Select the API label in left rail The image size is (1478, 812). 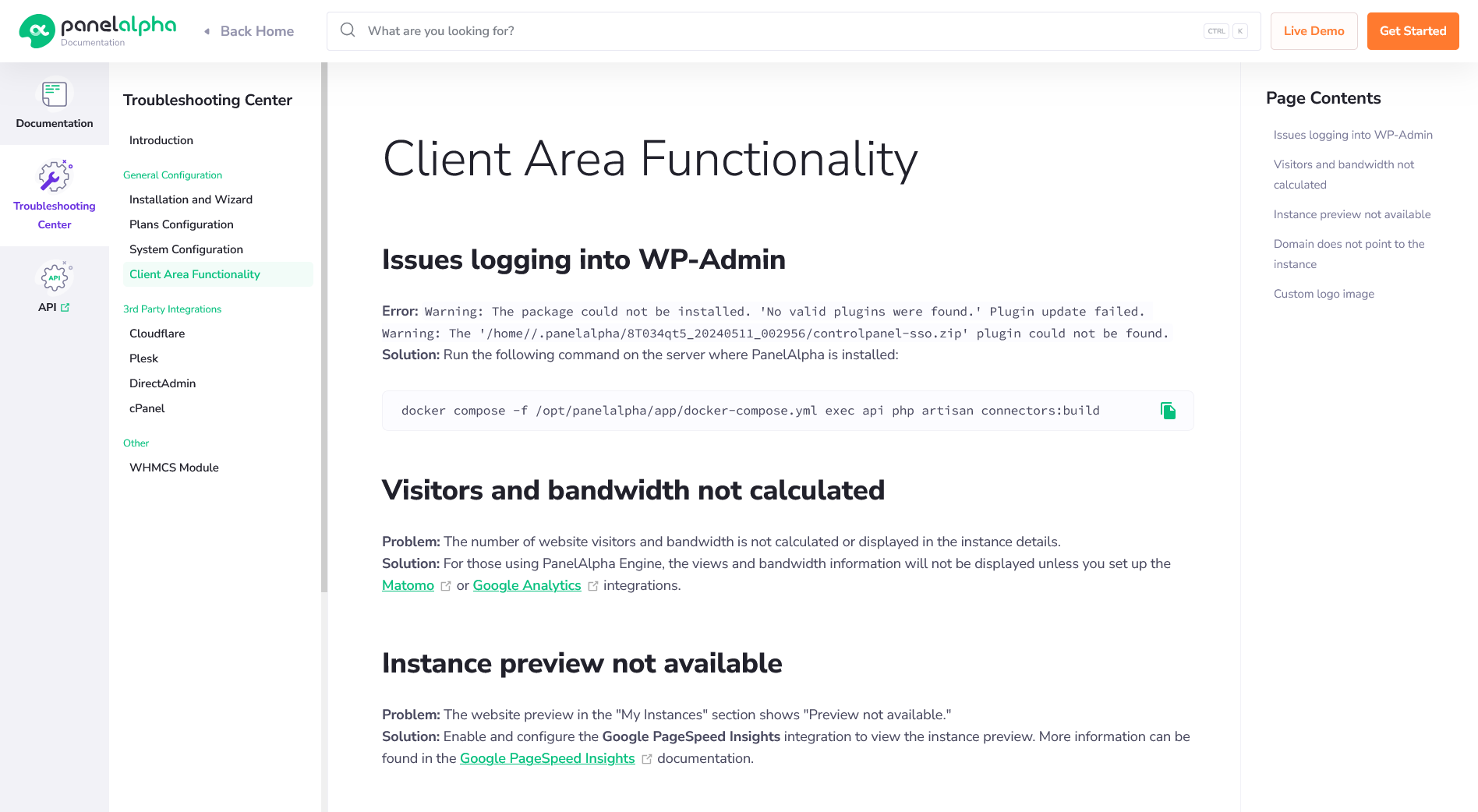coord(48,307)
